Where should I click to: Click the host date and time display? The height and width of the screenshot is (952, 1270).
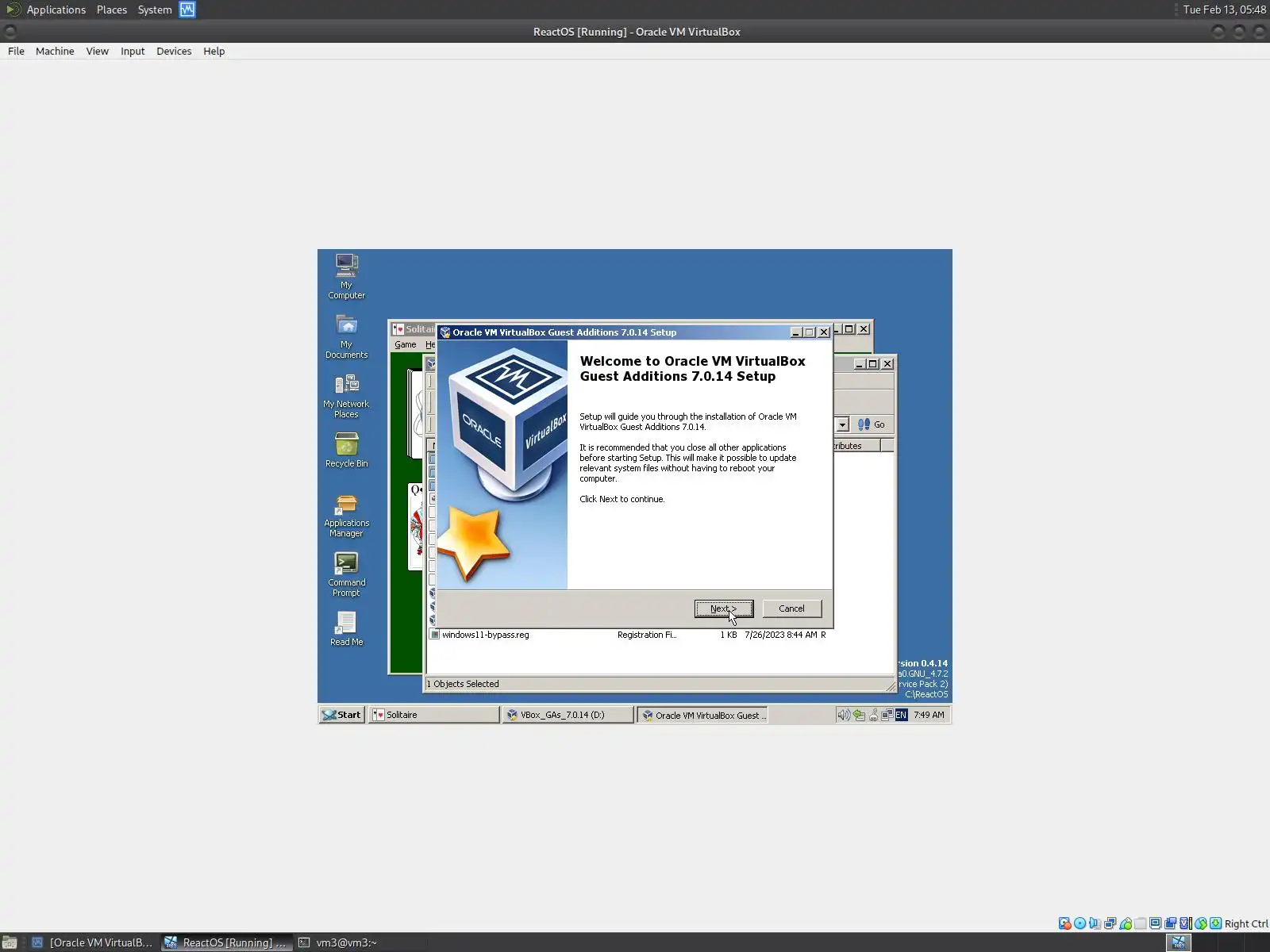[1224, 10]
